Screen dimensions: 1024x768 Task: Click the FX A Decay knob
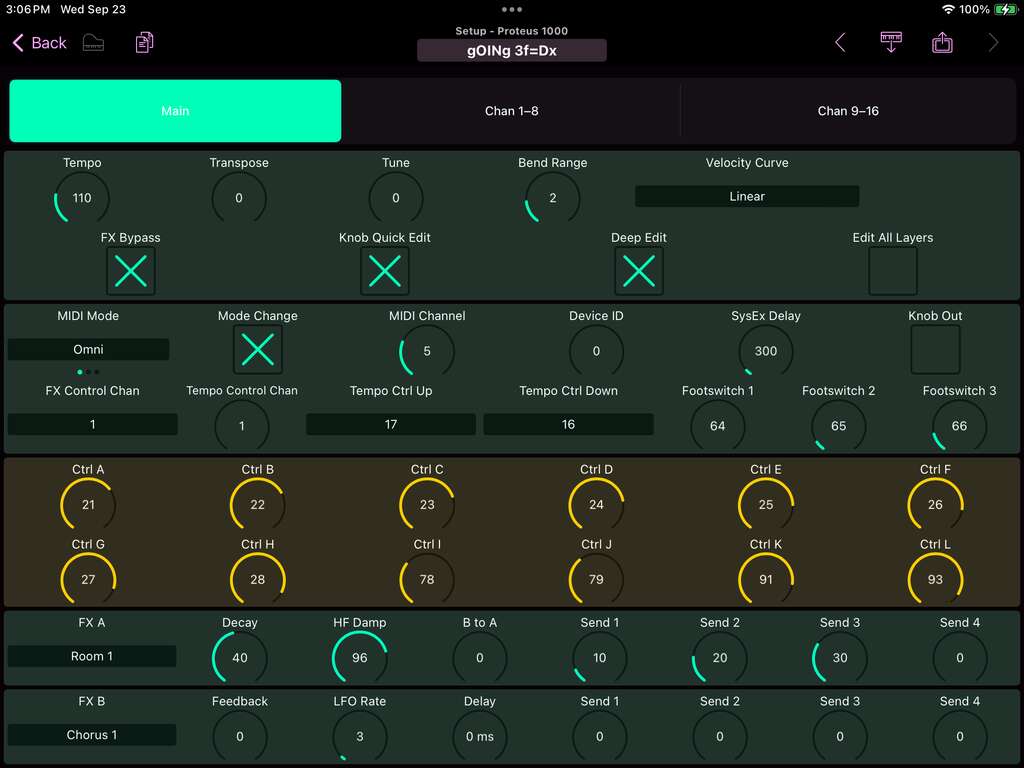[240, 658]
